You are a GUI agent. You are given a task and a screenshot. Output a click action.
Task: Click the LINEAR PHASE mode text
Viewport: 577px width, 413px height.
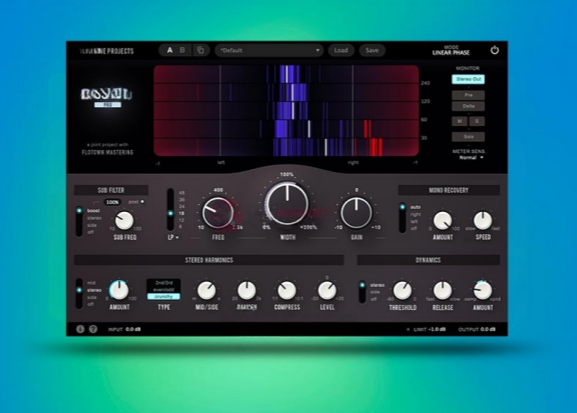(x=451, y=53)
